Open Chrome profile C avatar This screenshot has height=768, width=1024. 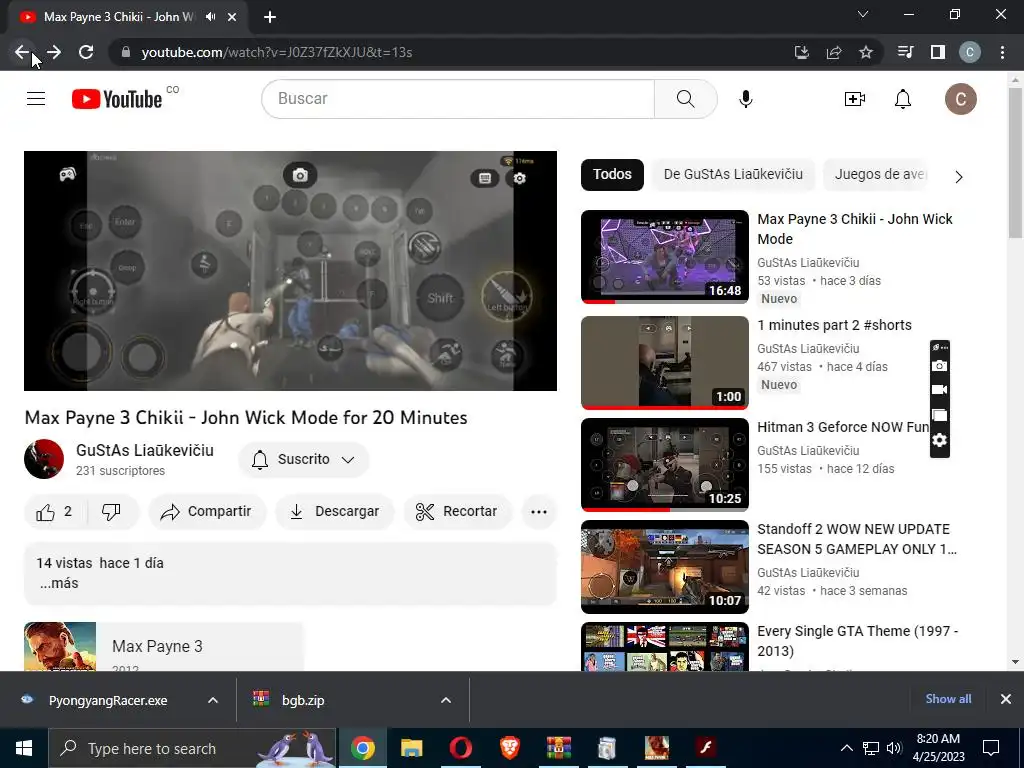click(970, 52)
